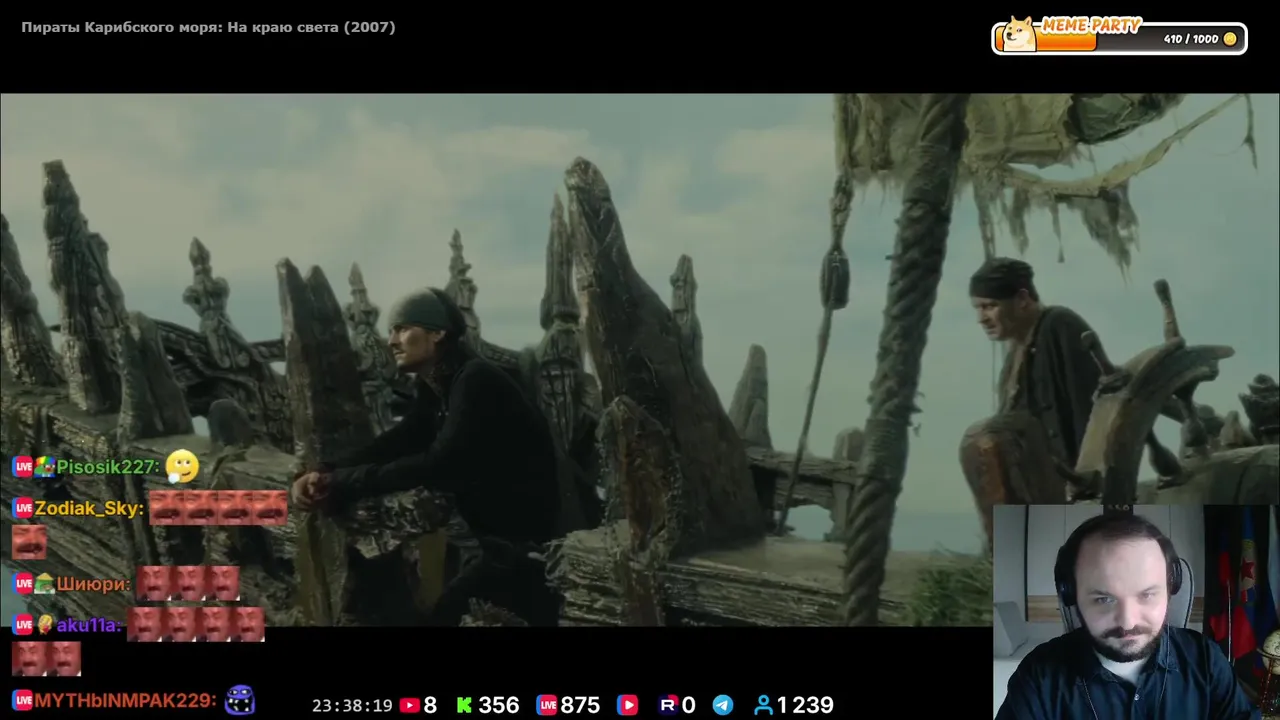Click the total viewers person icon
Screen dimensions: 1280x720
764,705
